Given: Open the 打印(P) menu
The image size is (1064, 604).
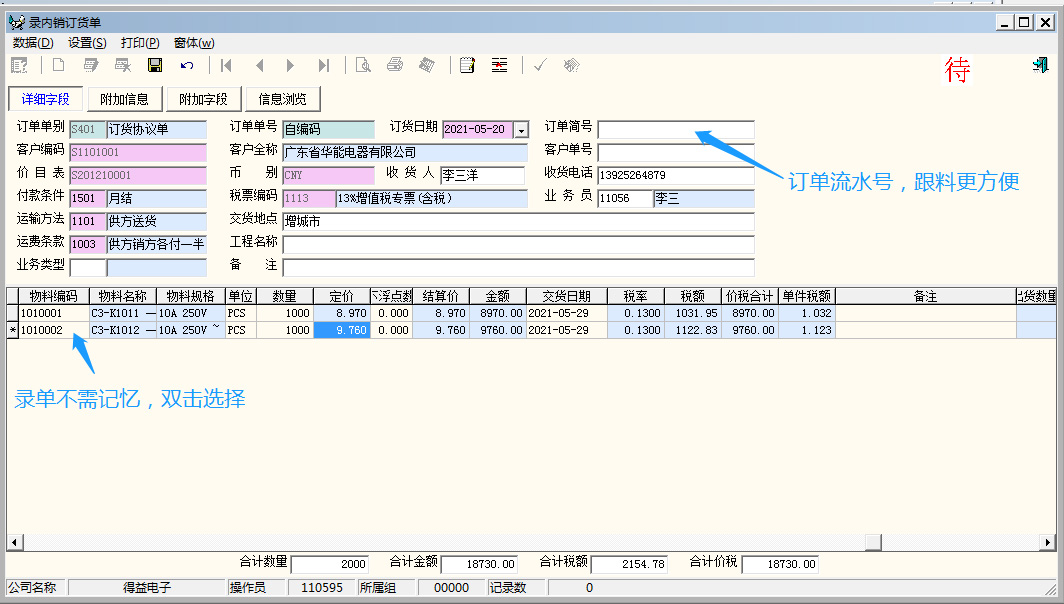Looking at the screenshot, I should point(139,43).
